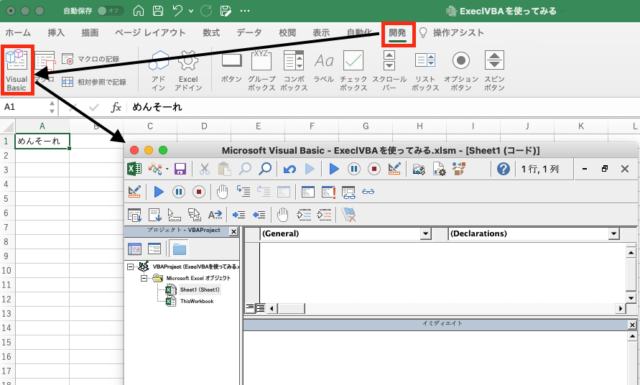Open the Properties window icon with gear

(439, 169)
